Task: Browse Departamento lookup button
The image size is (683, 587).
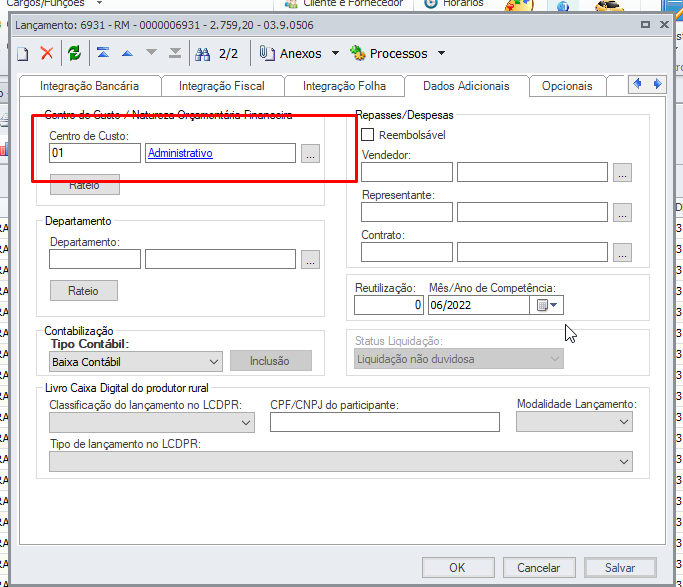Action: 310,260
